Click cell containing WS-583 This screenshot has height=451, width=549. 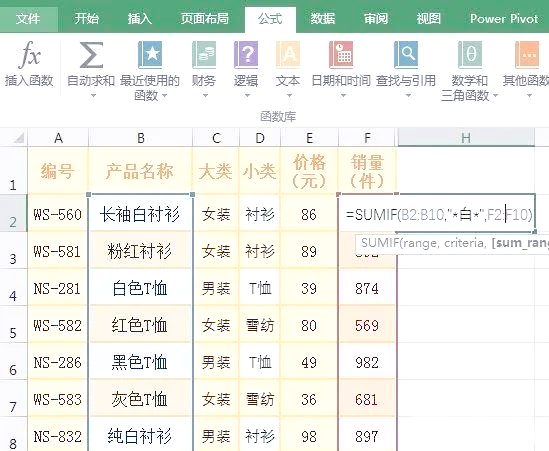pyautogui.click(x=58, y=399)
